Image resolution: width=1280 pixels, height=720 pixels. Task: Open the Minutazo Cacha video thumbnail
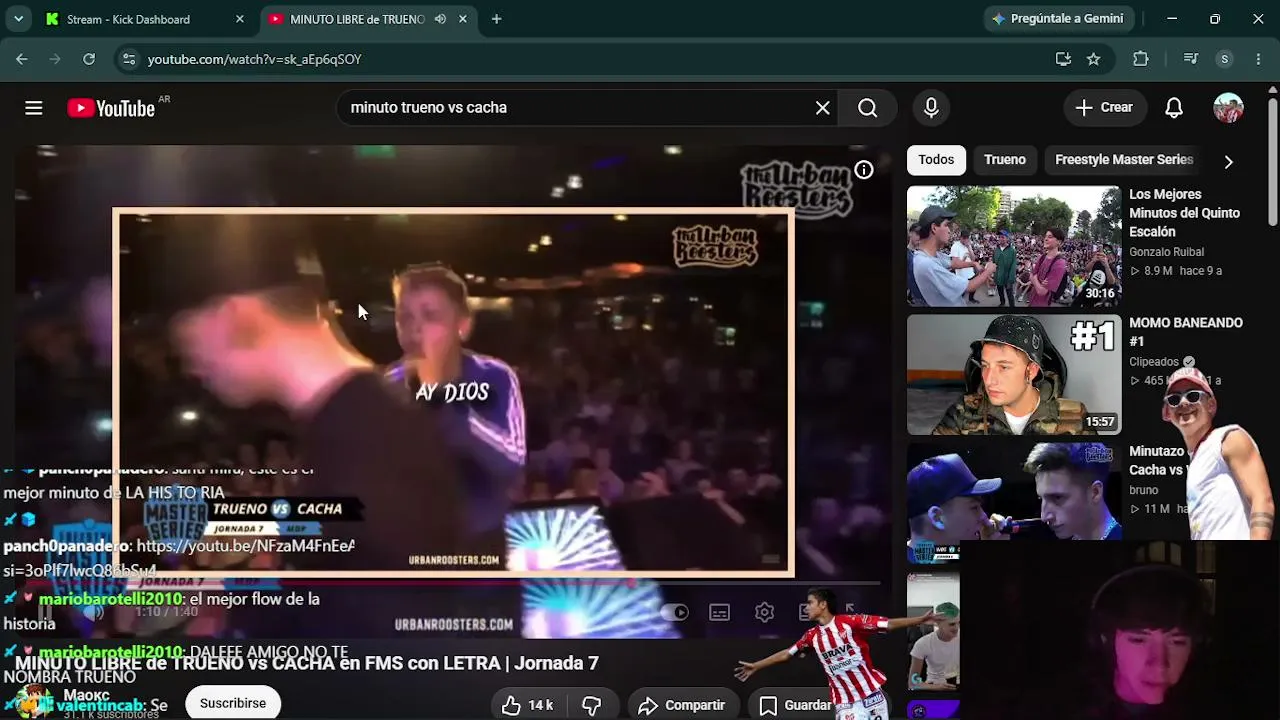click(x=1014, y=503)
